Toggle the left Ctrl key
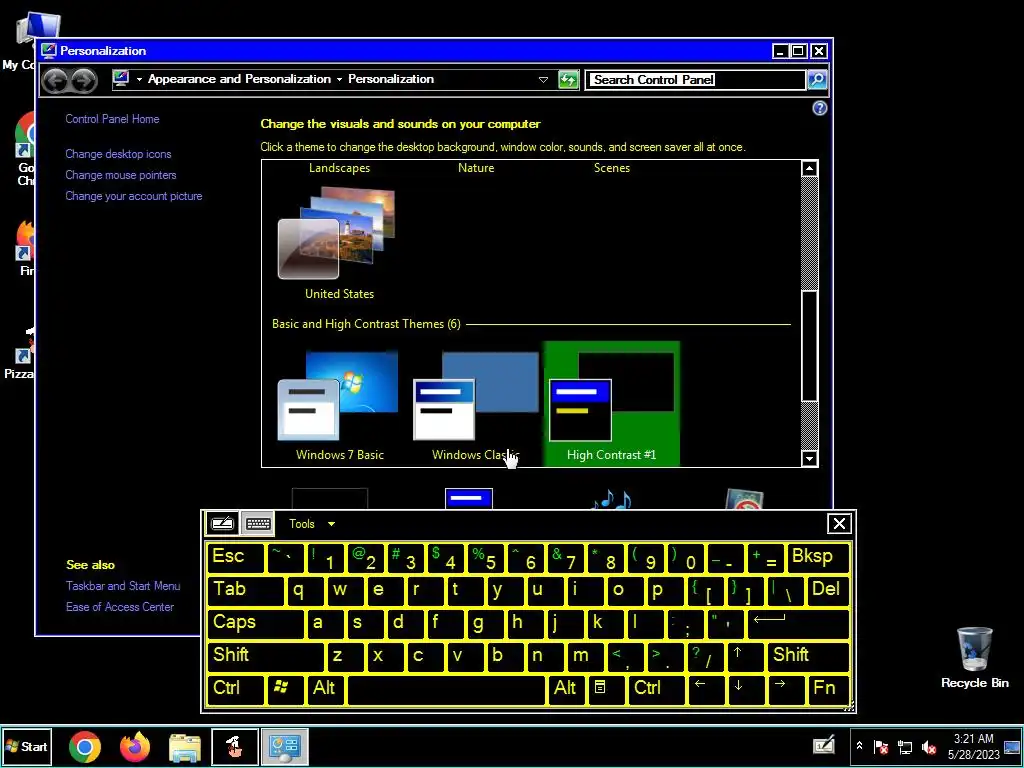Screen dimensions: 1024x768 236,688
